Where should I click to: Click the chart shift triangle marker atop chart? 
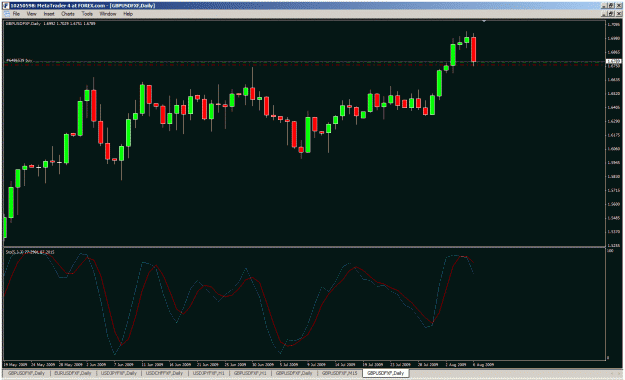pos(484,21)
